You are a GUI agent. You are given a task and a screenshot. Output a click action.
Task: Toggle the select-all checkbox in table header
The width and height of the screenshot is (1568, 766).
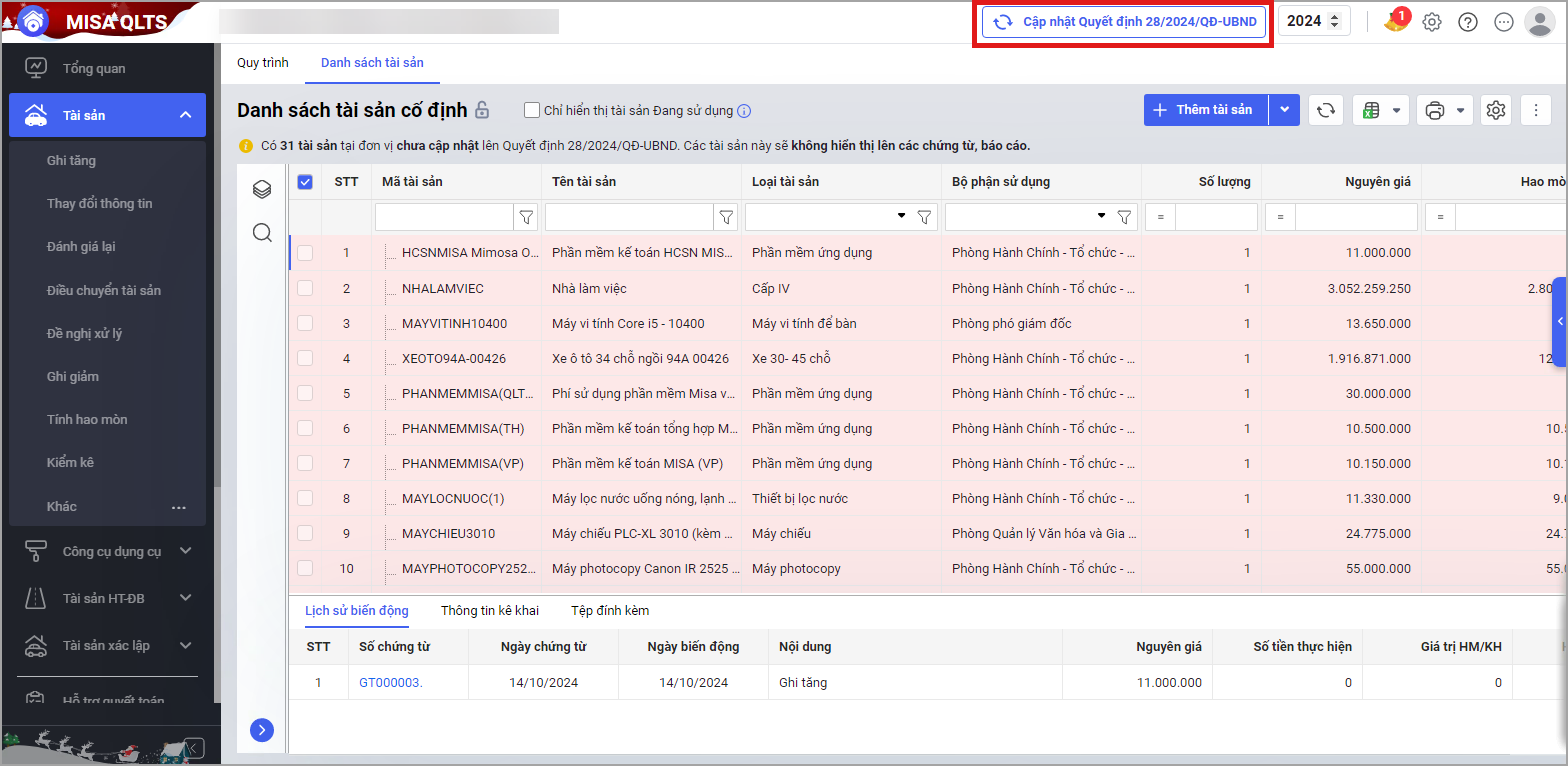click(x=305, y=182)
